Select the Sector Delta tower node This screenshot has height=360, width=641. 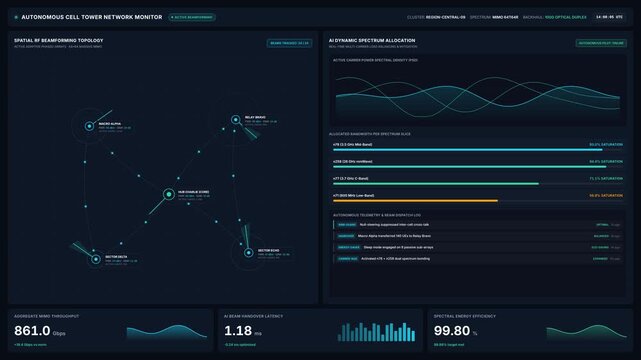(96, 259)
